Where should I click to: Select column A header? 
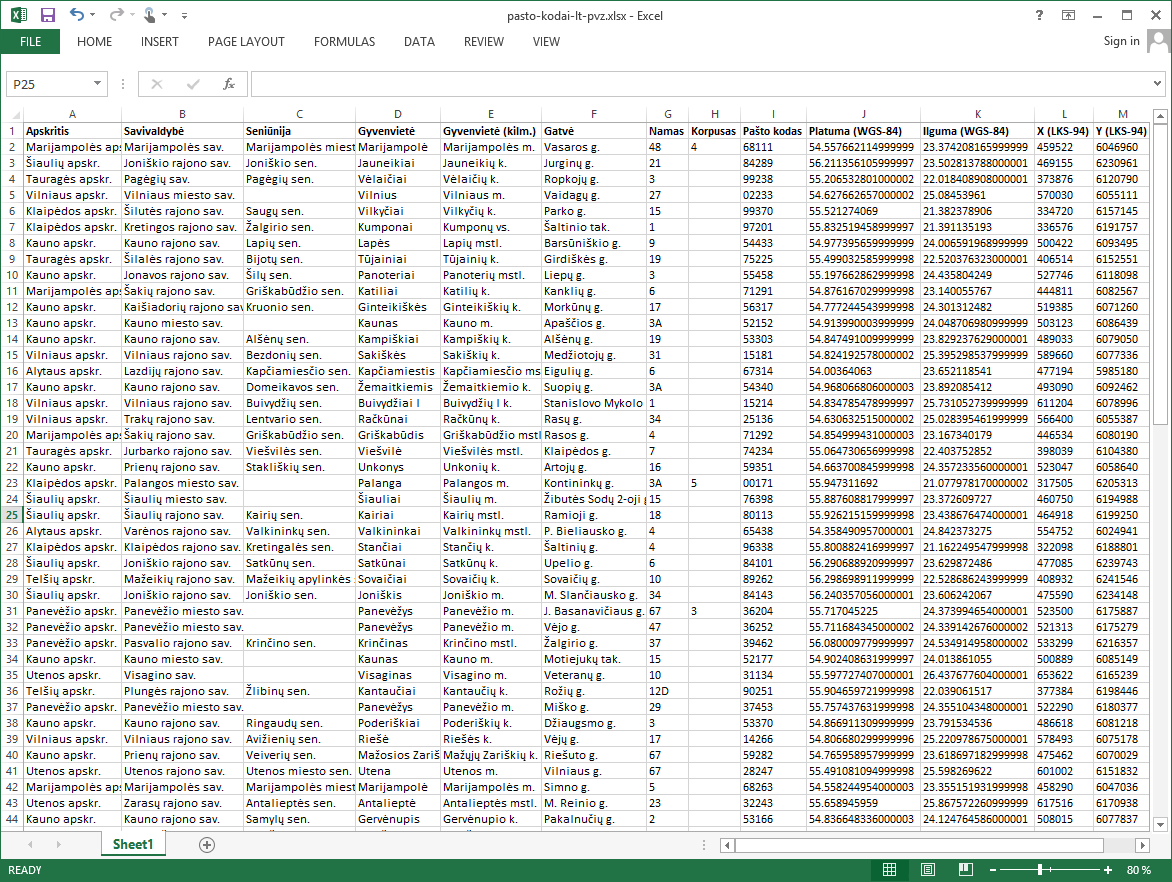tap(73, 114)
